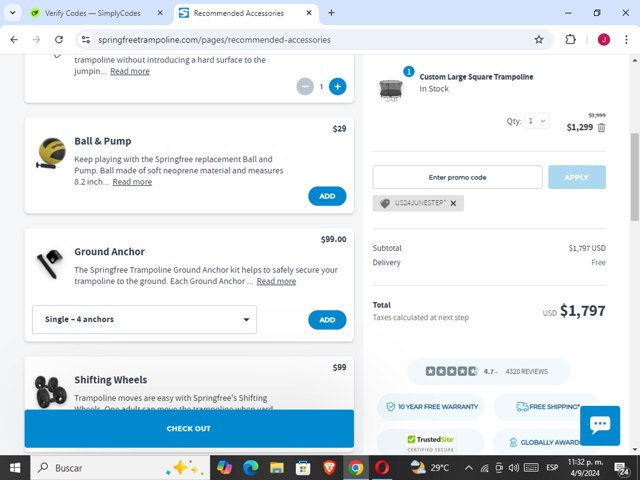The width and height of the screenshot is (640, 480).
Task: Increase accessory quantity with plus button
Action: pos(338,87)
